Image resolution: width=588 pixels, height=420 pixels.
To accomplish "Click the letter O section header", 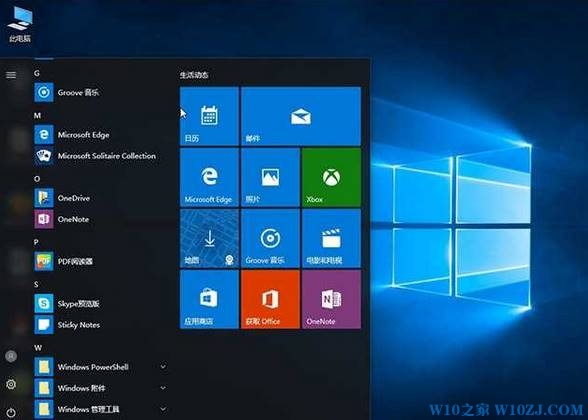I will coord(37,179).
